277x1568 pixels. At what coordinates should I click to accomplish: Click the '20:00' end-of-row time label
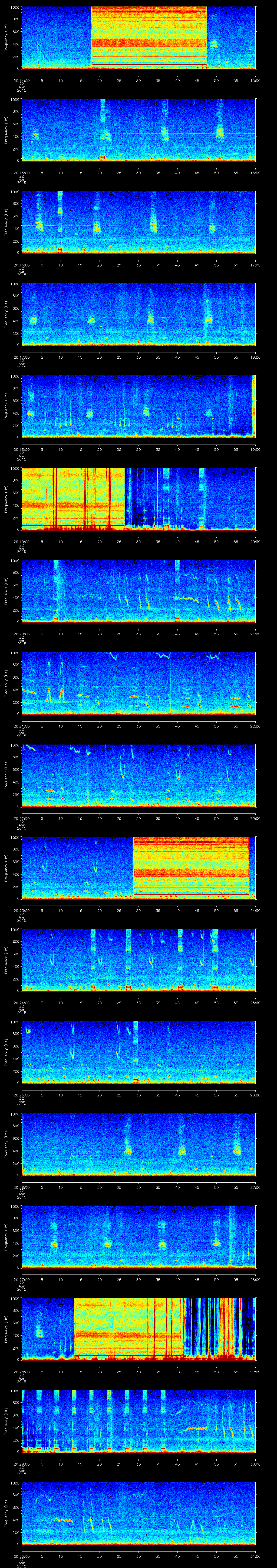256,542
